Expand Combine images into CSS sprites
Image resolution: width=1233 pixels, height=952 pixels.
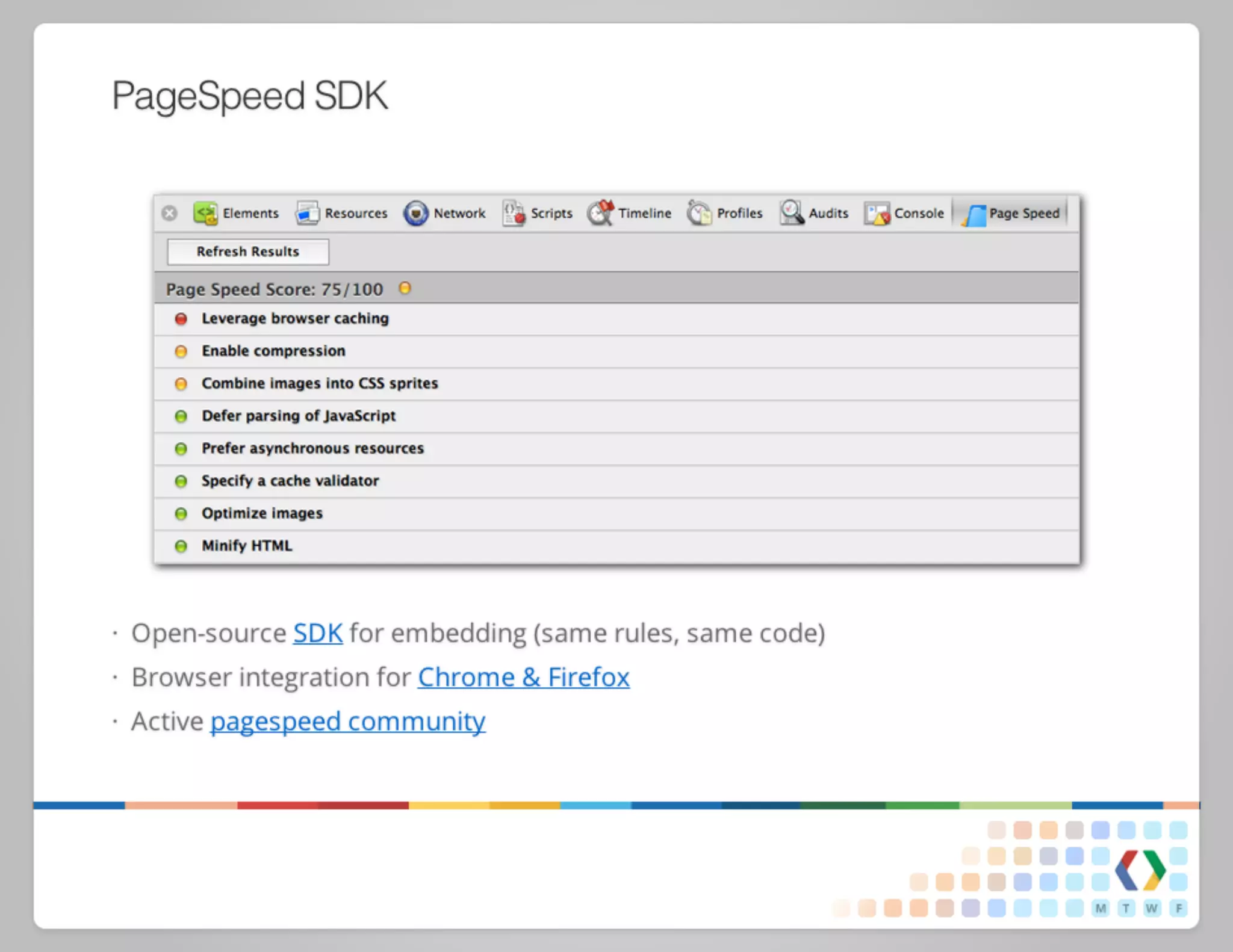pyautogui.click(x=319, y=383)
